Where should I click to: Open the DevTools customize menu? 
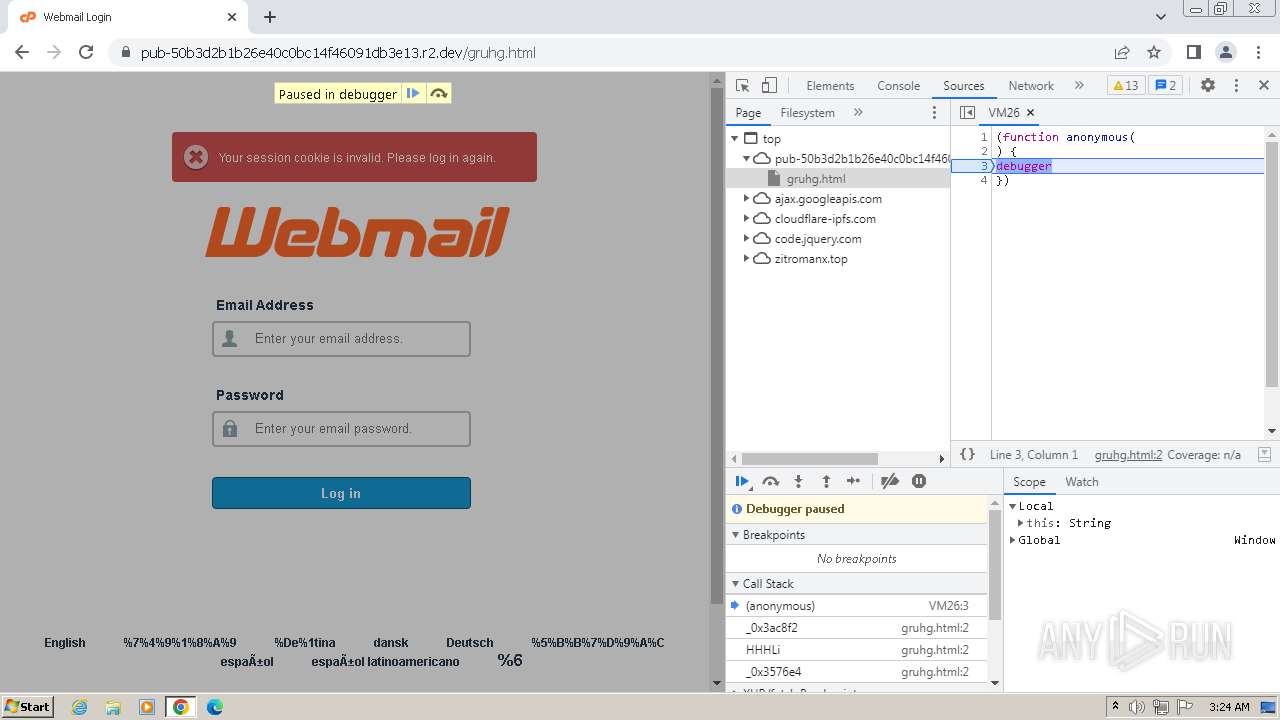coord(1236,86)
